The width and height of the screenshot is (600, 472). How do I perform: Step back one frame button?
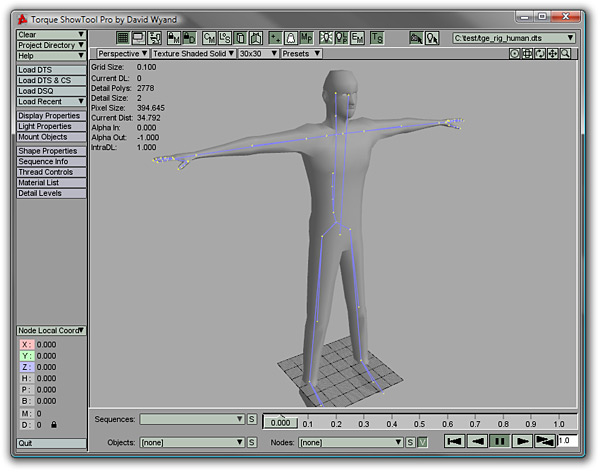(x=477, y=441)
